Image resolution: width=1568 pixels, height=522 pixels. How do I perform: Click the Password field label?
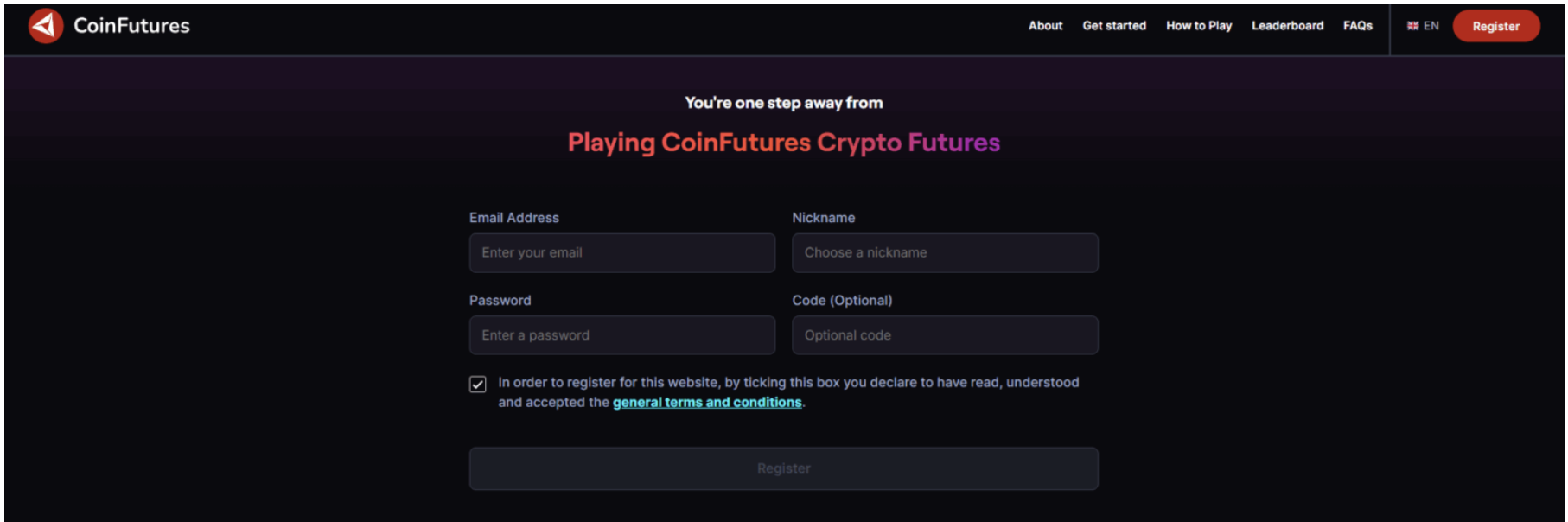500,301
